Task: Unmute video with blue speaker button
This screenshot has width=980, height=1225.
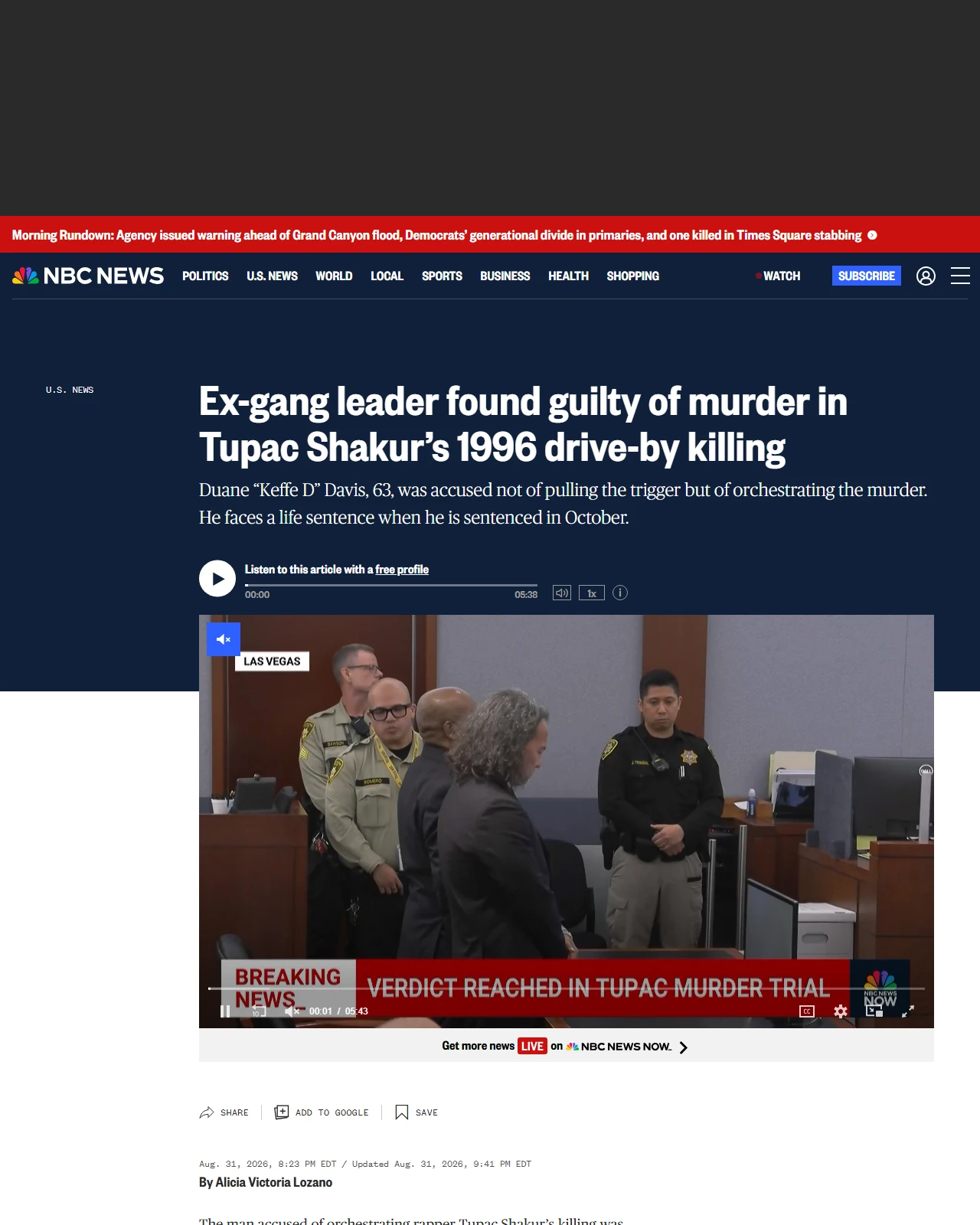Action: [224, 639]
